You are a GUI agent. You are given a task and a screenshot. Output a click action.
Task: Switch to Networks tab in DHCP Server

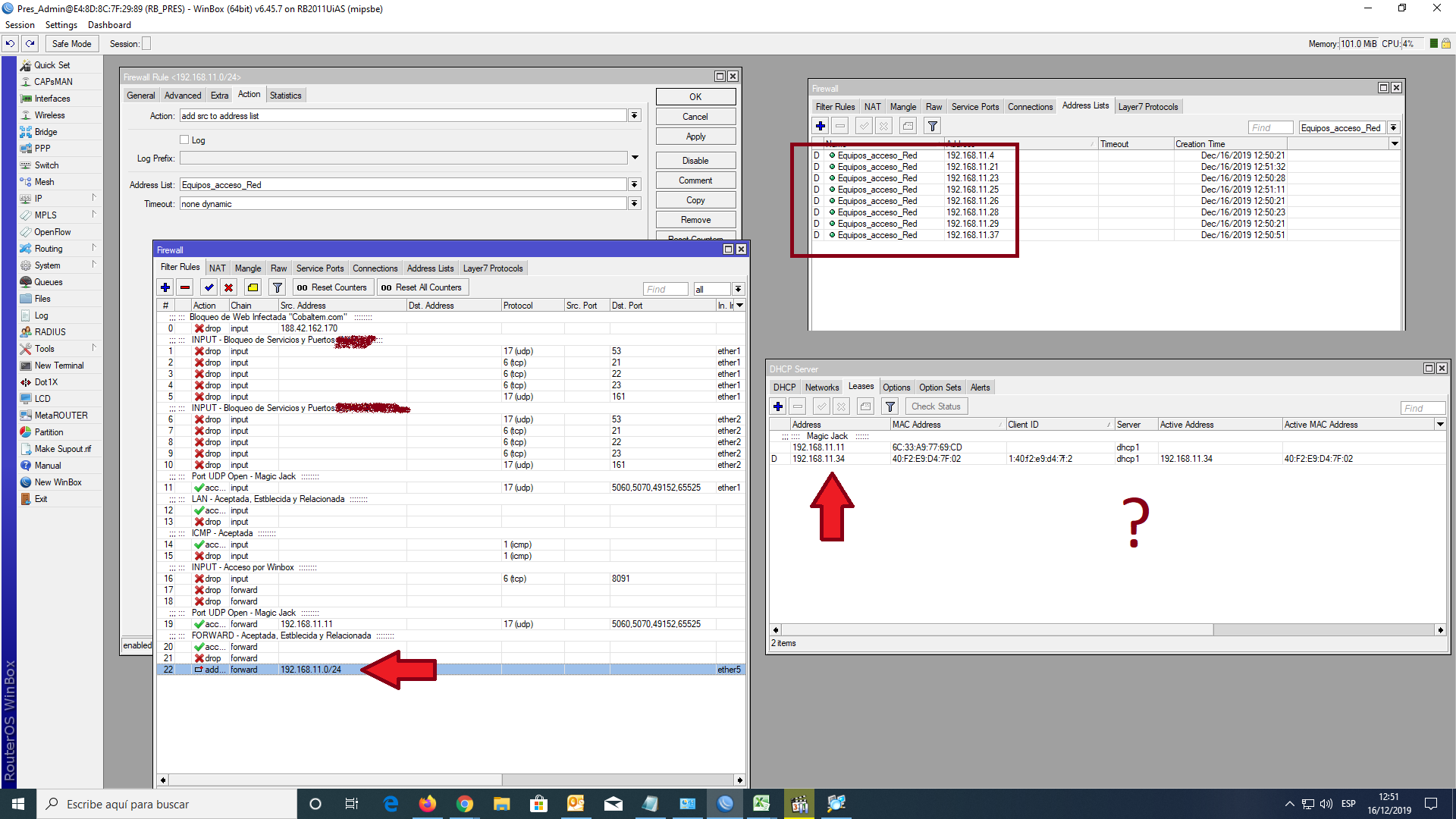822,388
